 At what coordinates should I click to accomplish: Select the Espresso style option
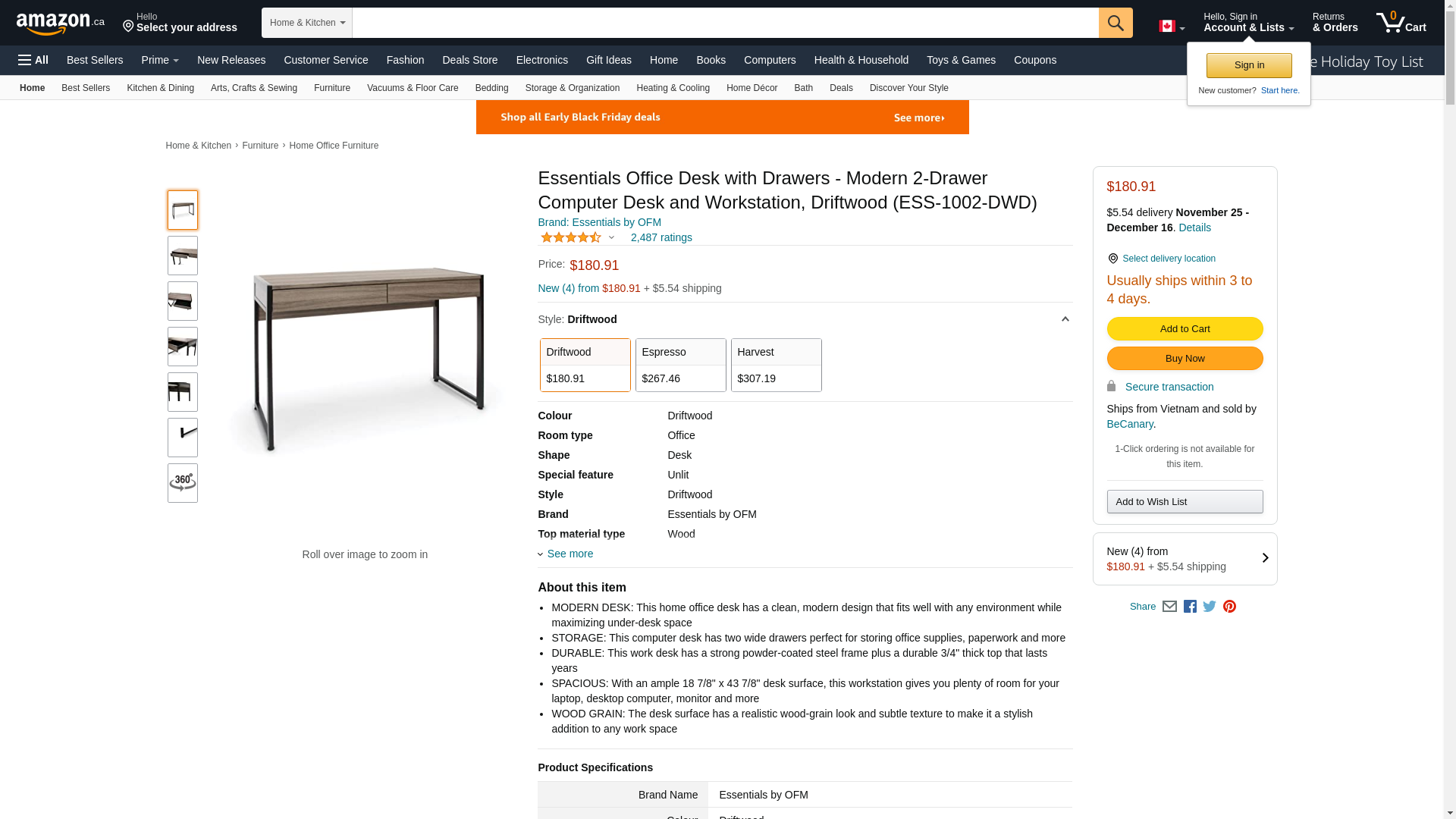[x=680, y=365]
